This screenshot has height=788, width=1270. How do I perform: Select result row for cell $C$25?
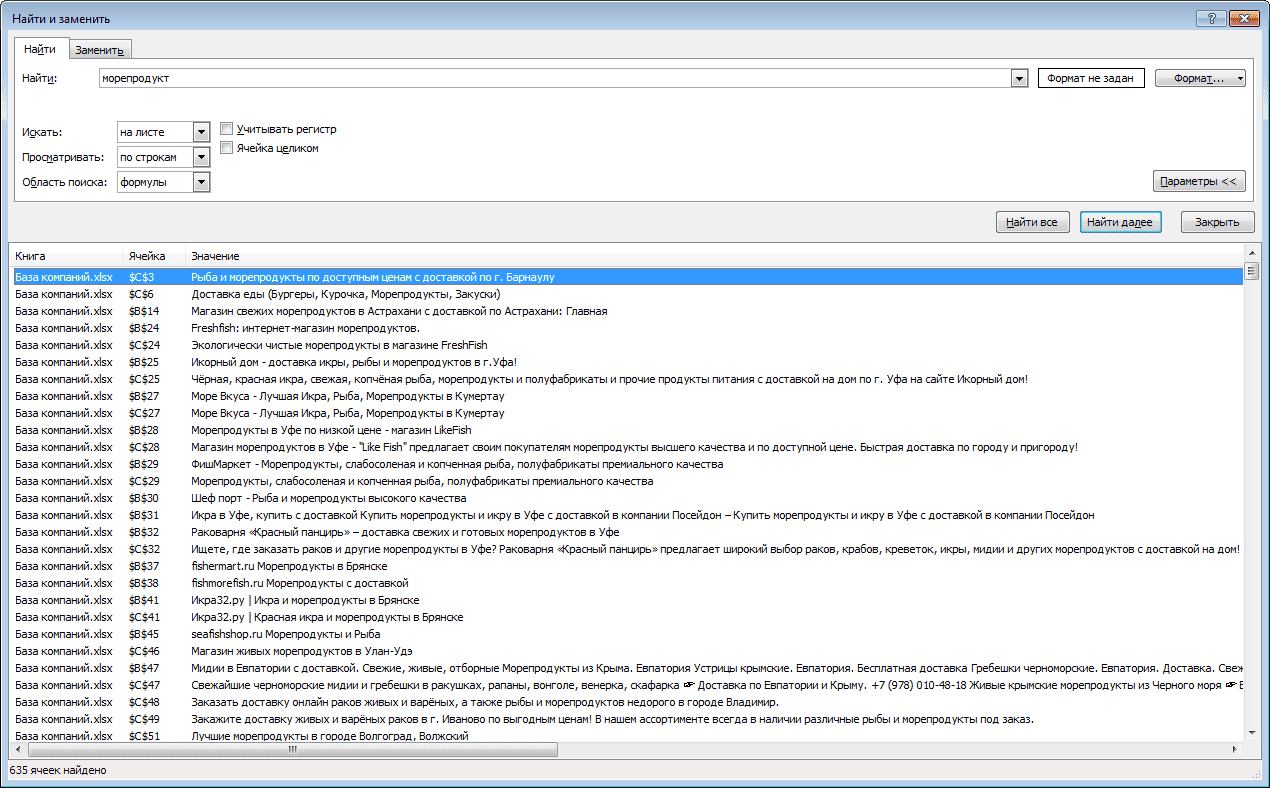[x=627, y=379]
